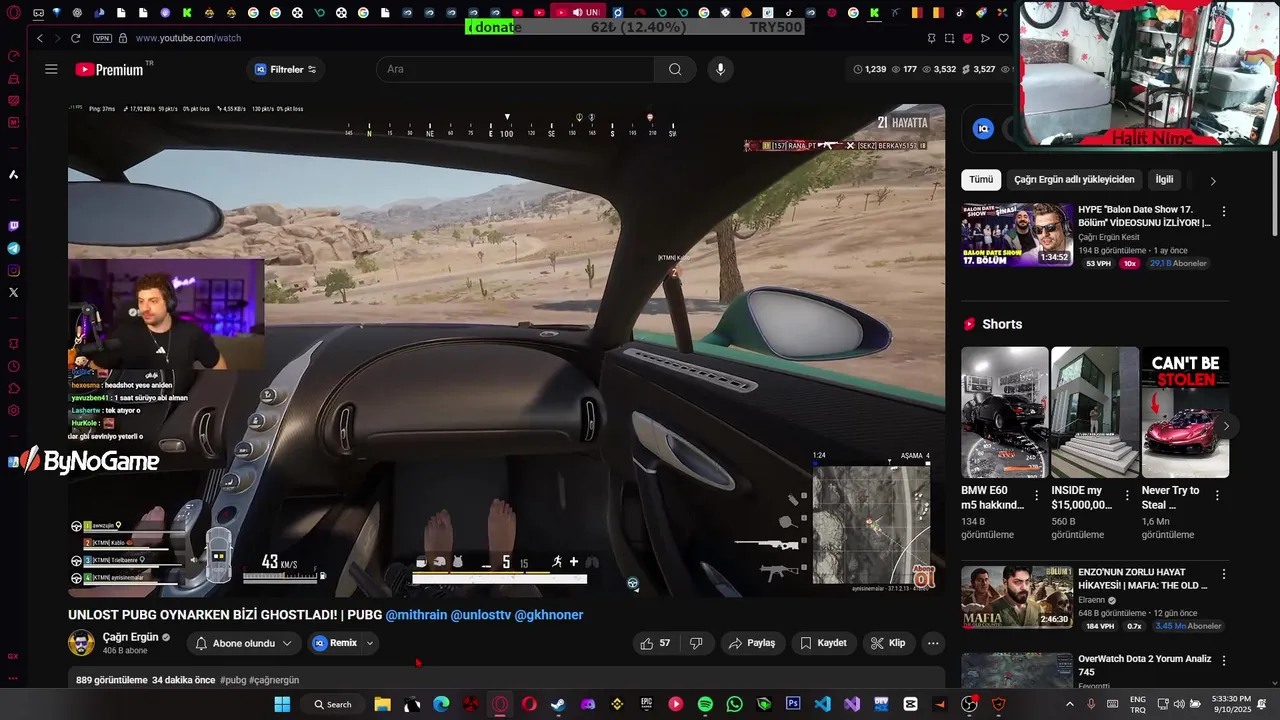The width and height of the screenshot is (1280, 720).
Task: Open Instagram in Opera GX sidebar
Action: click(x=13, y=270)
